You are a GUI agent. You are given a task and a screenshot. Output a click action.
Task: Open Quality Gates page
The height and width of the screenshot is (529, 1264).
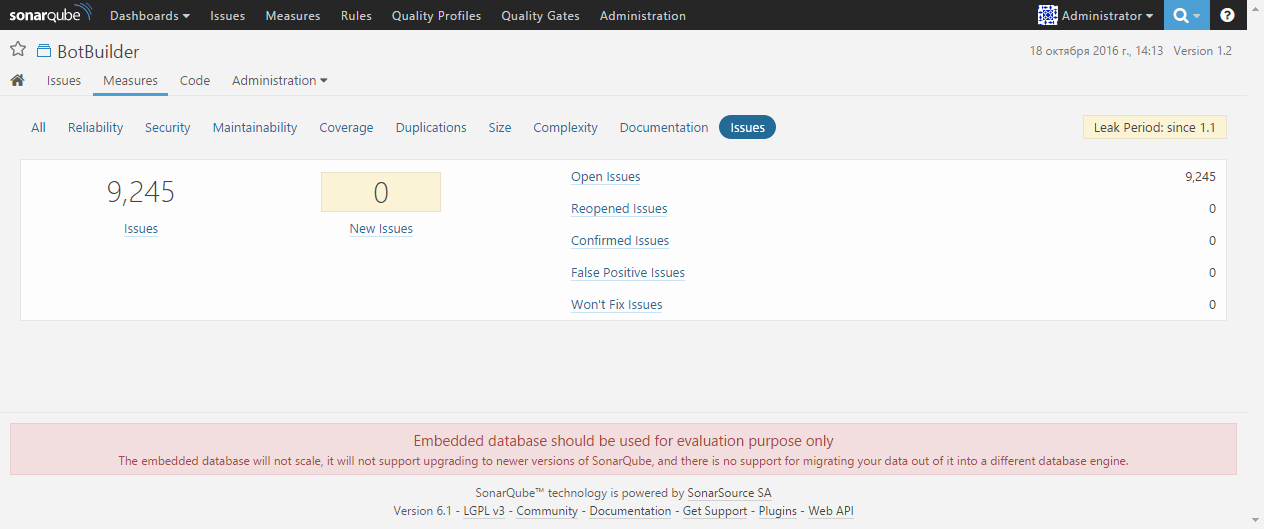click(540, 16)
